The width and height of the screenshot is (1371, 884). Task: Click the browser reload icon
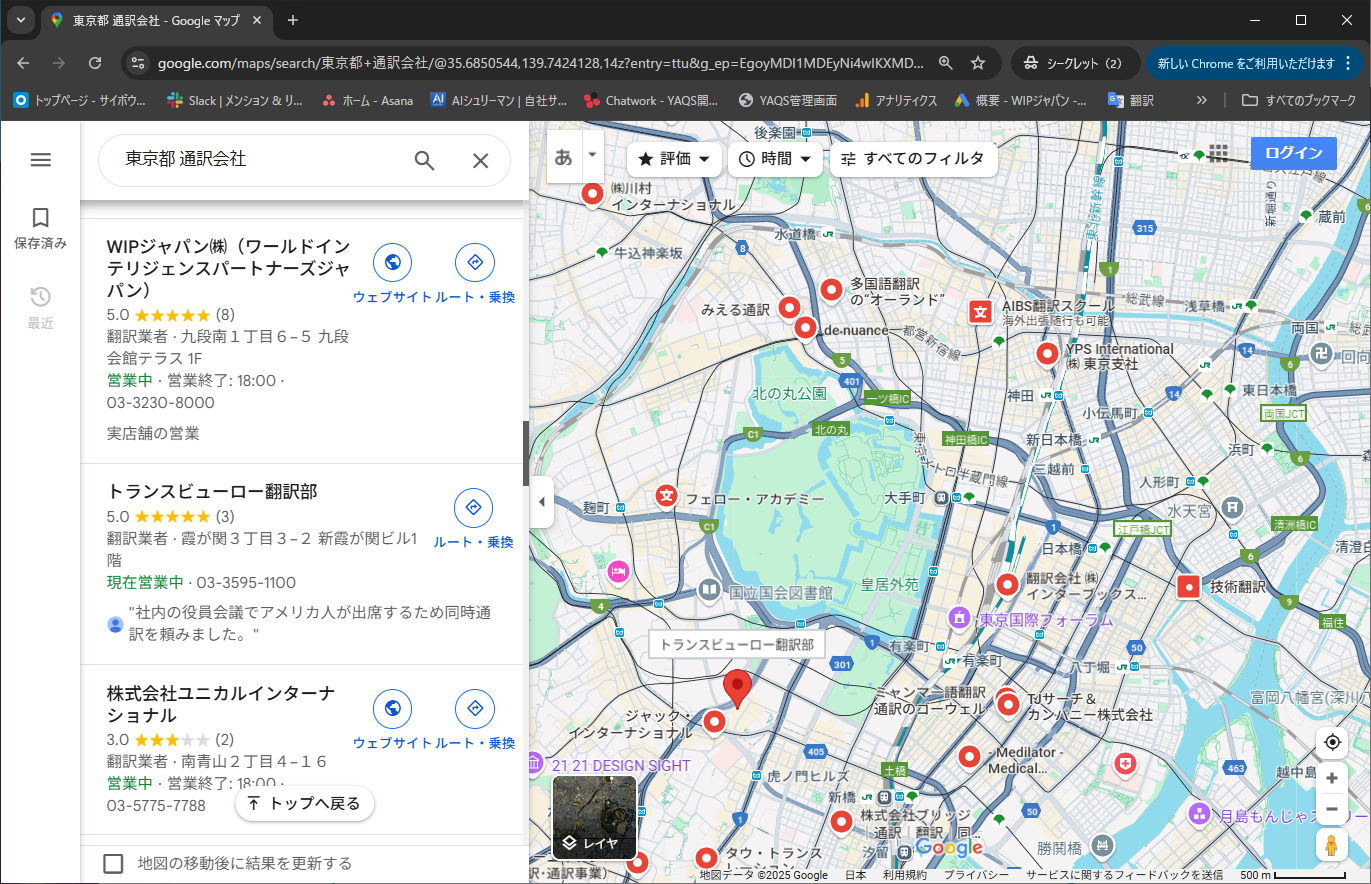(x=95, y=63)
